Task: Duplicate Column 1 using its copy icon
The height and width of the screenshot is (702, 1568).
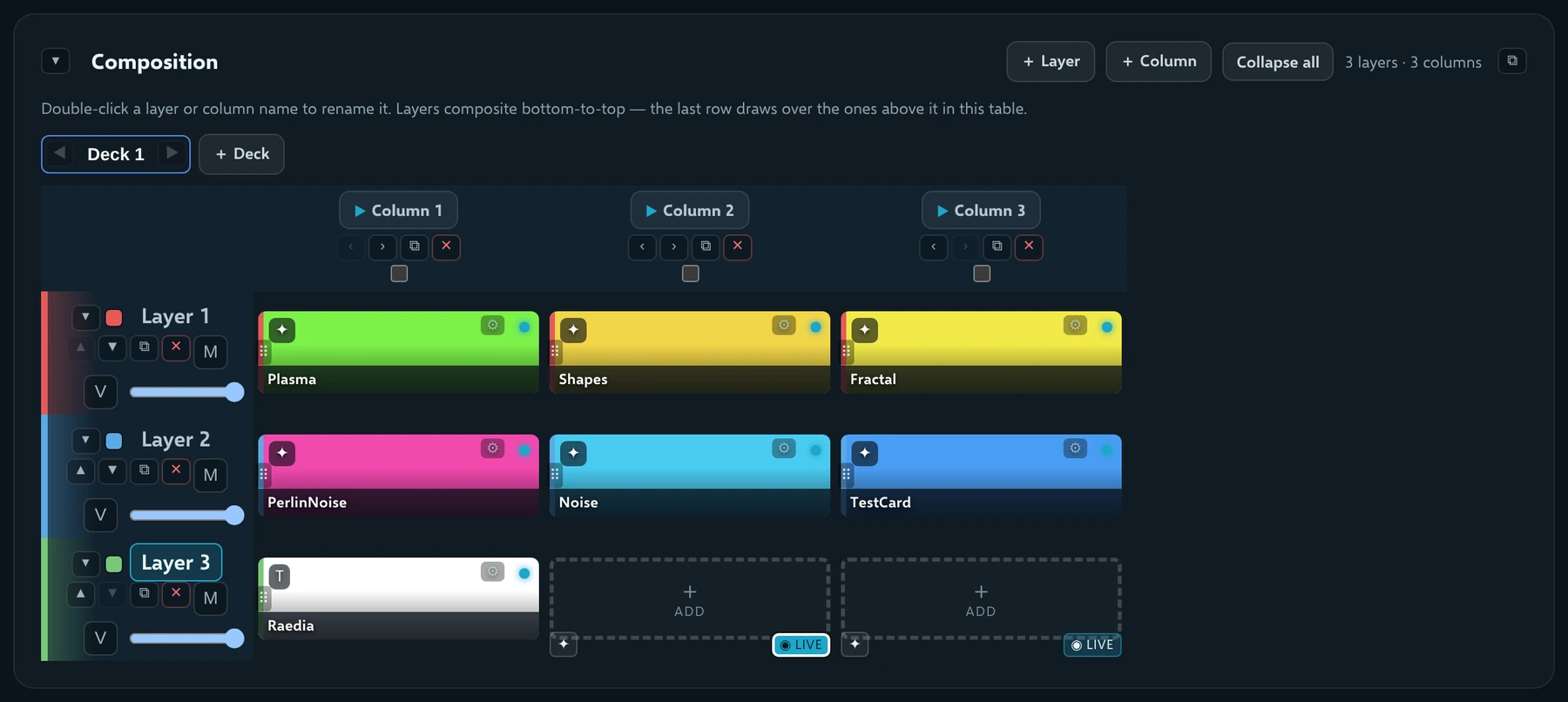Action: pos(415,246)
